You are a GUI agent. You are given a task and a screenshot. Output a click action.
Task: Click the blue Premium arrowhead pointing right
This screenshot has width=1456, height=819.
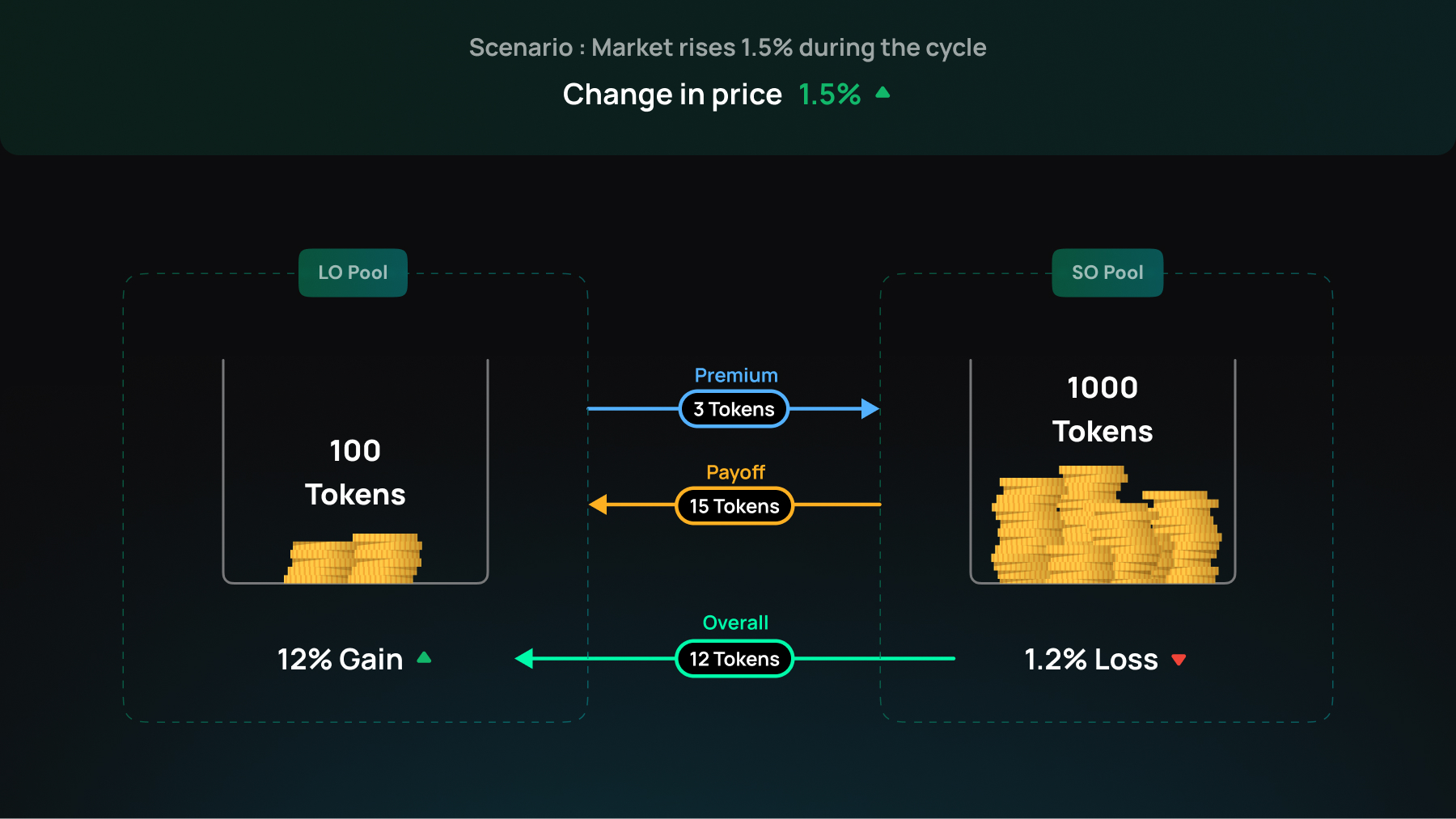[x=870, y=408]
